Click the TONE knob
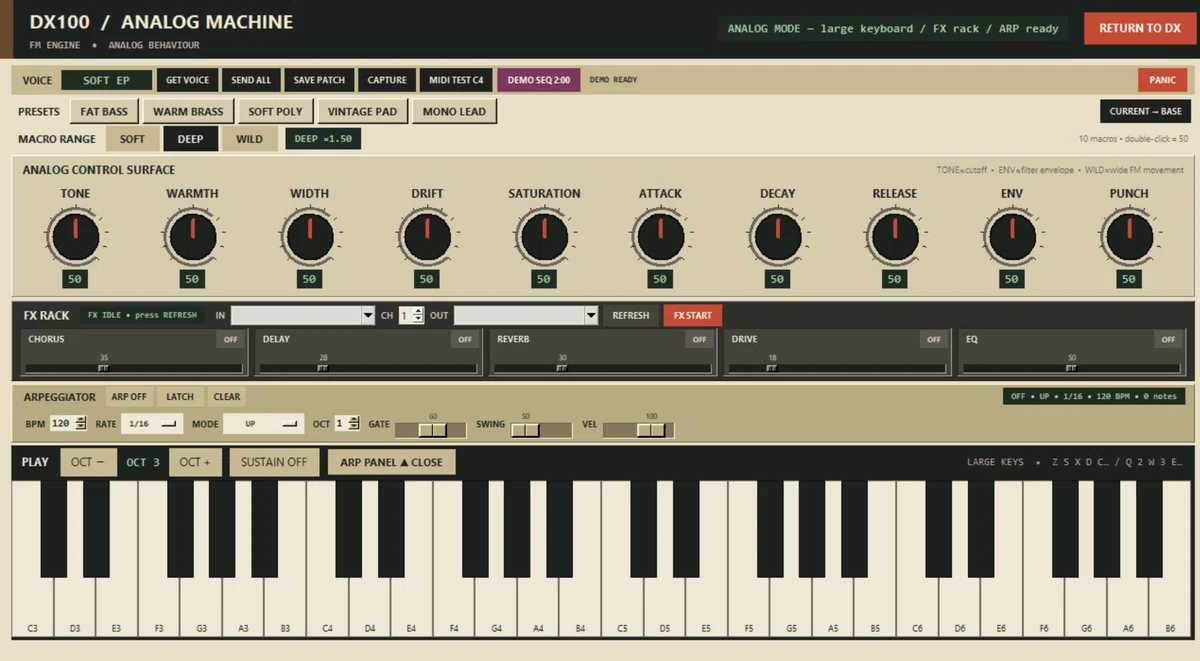 75,237
